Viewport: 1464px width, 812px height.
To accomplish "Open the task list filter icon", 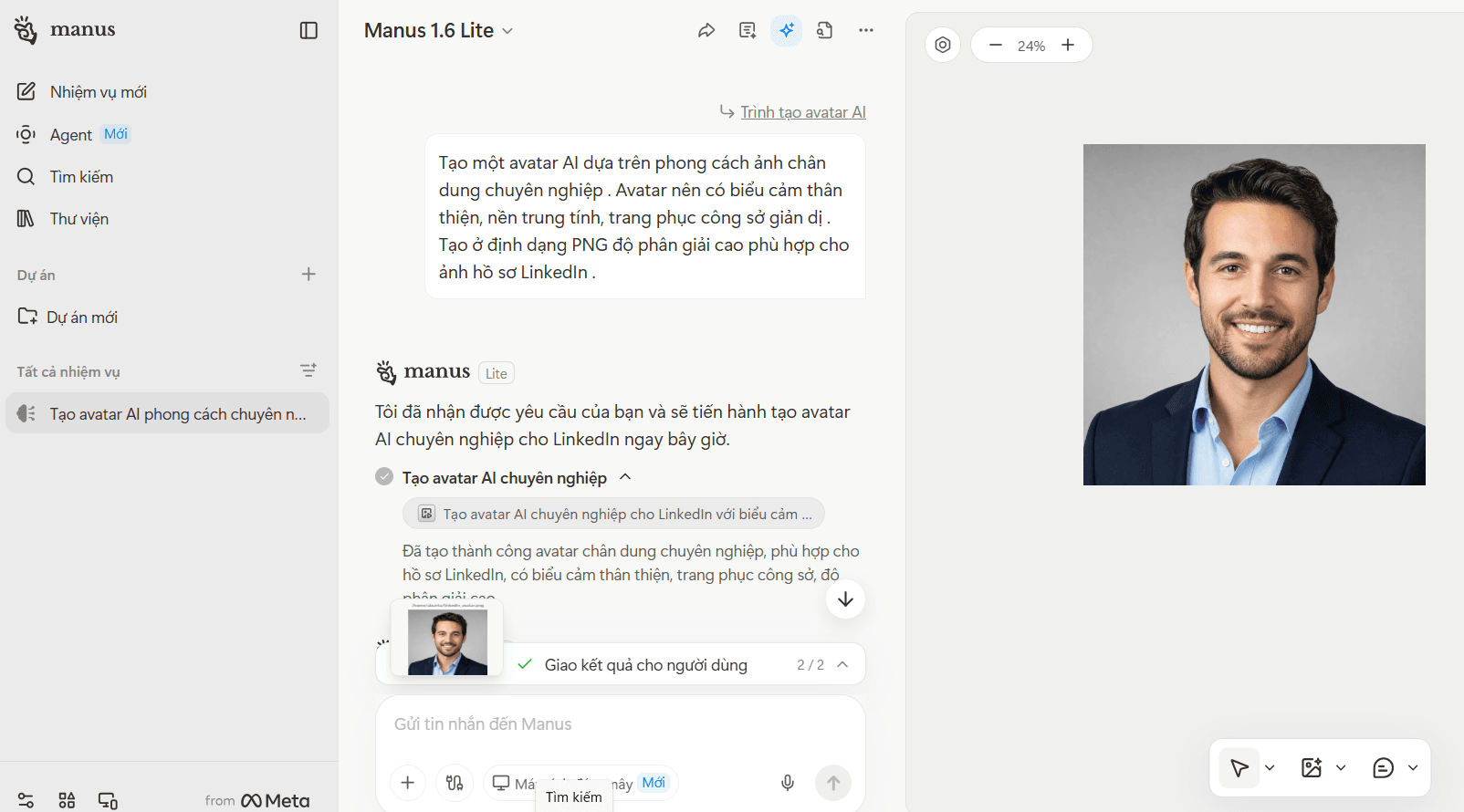I will [x=308, y=370].
